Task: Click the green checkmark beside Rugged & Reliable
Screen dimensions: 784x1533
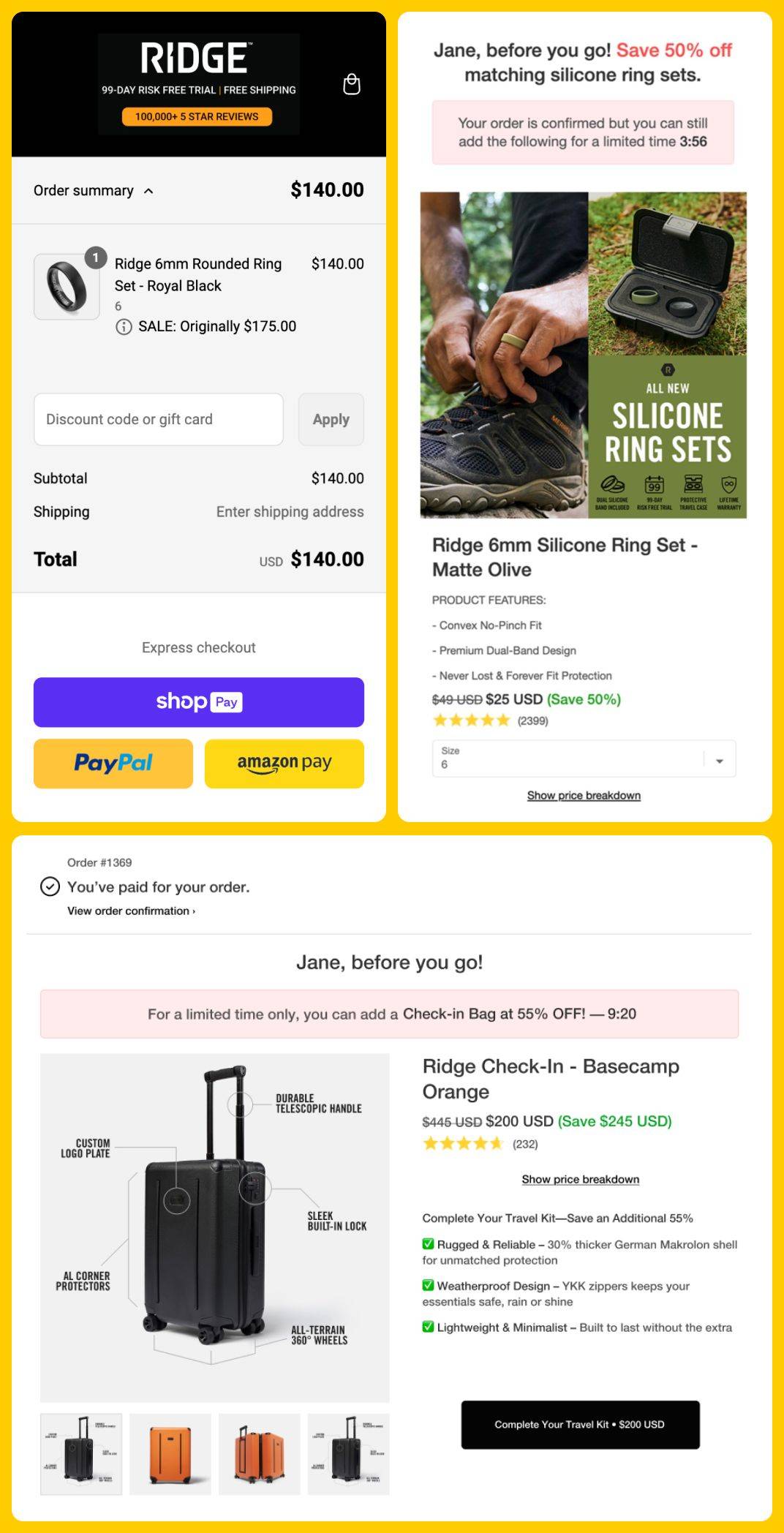Action: 428,1244
